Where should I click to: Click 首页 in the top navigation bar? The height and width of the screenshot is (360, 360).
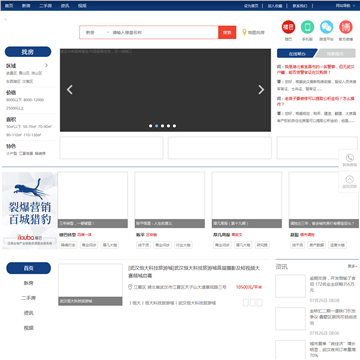(x=9, y=6)
